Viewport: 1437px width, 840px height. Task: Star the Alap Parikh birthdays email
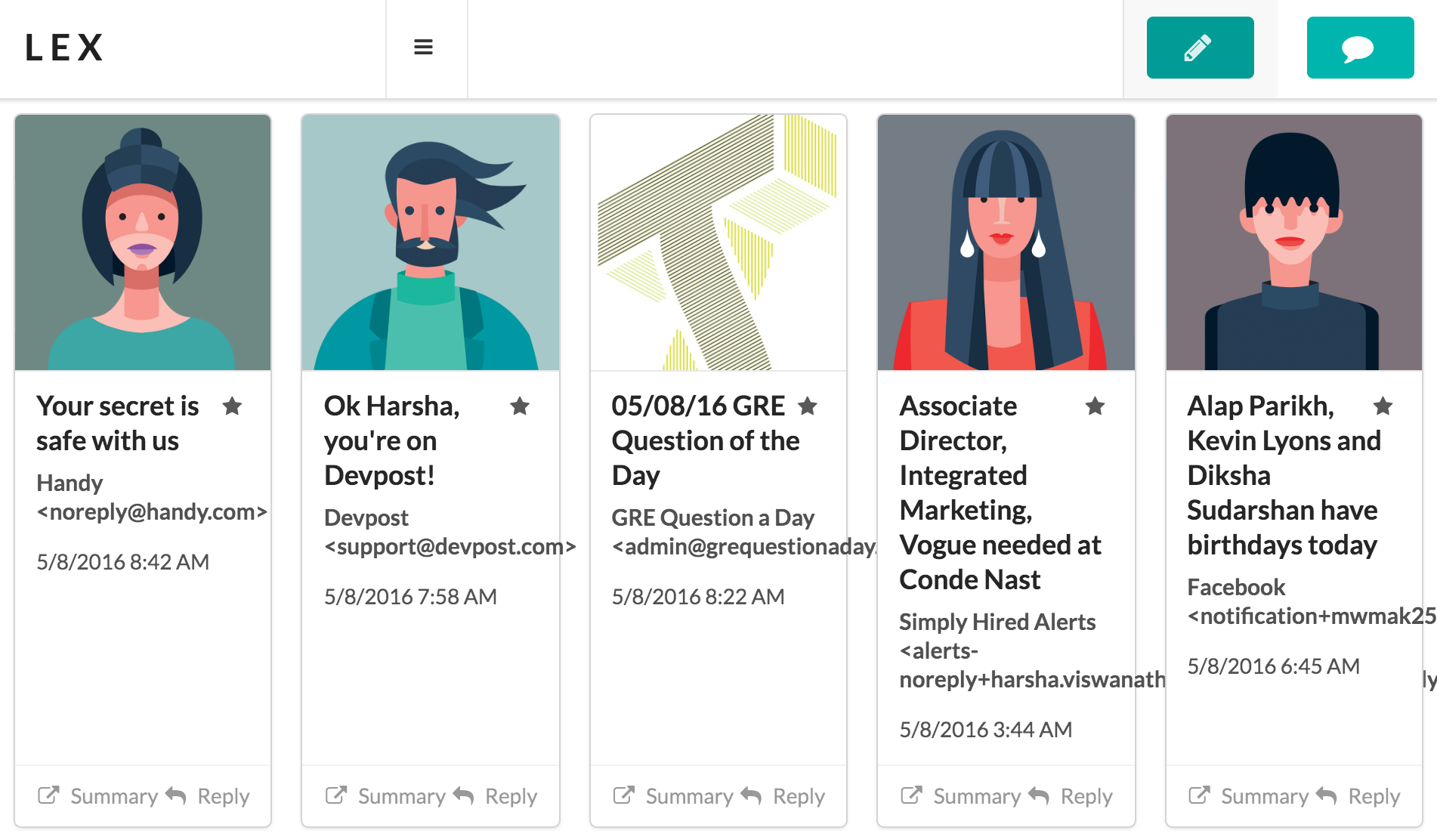1383,406
